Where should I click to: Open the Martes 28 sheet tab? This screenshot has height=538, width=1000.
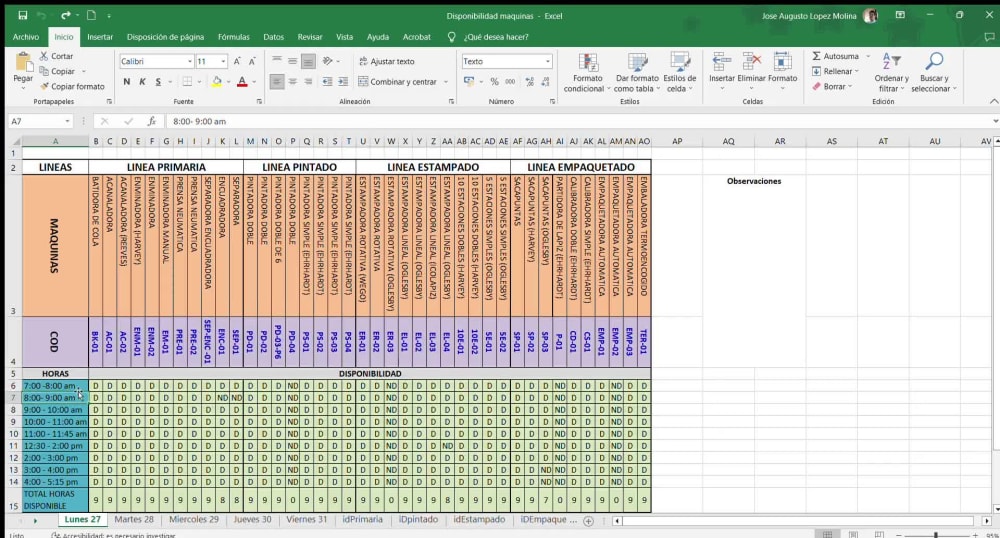tap(134, 520)
